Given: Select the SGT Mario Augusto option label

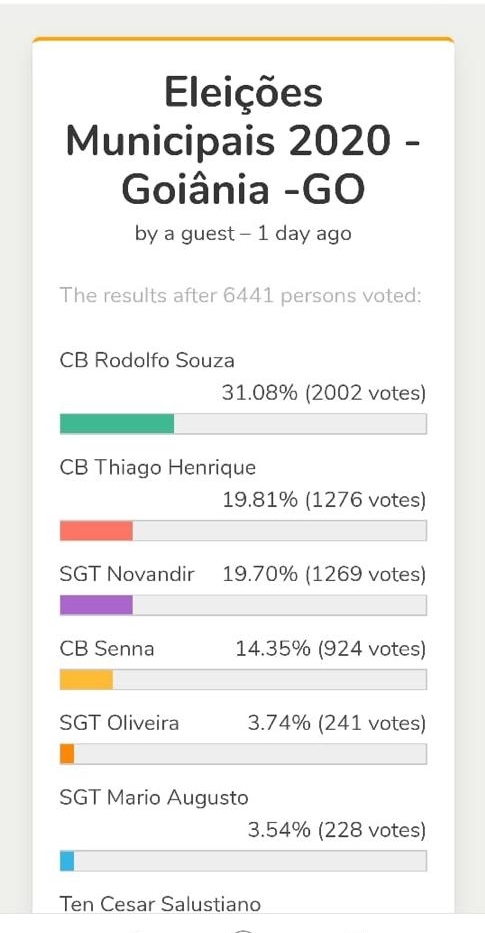Looking at the screenshot, I should click(154, 798).
